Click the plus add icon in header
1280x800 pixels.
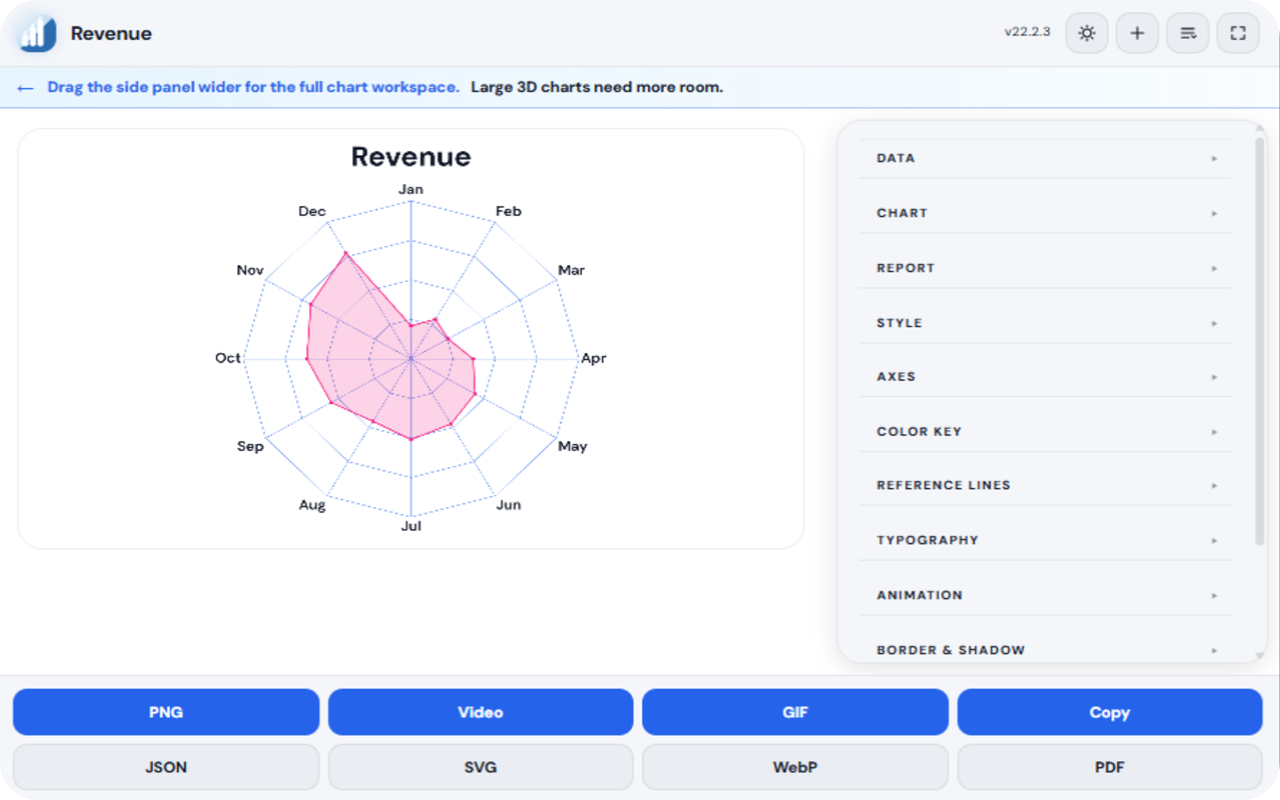coord(1137,33)
